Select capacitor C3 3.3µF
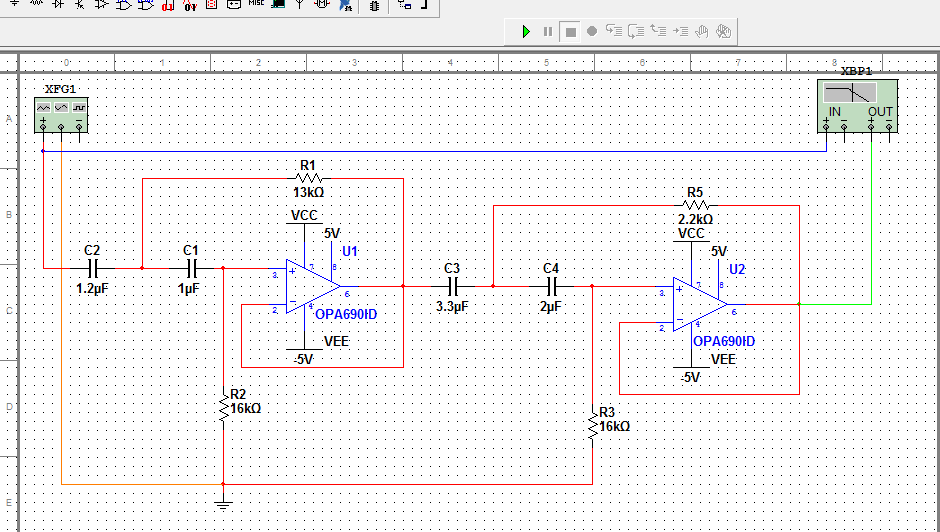This screenshot has height=532, width=940. coord(451,286)
